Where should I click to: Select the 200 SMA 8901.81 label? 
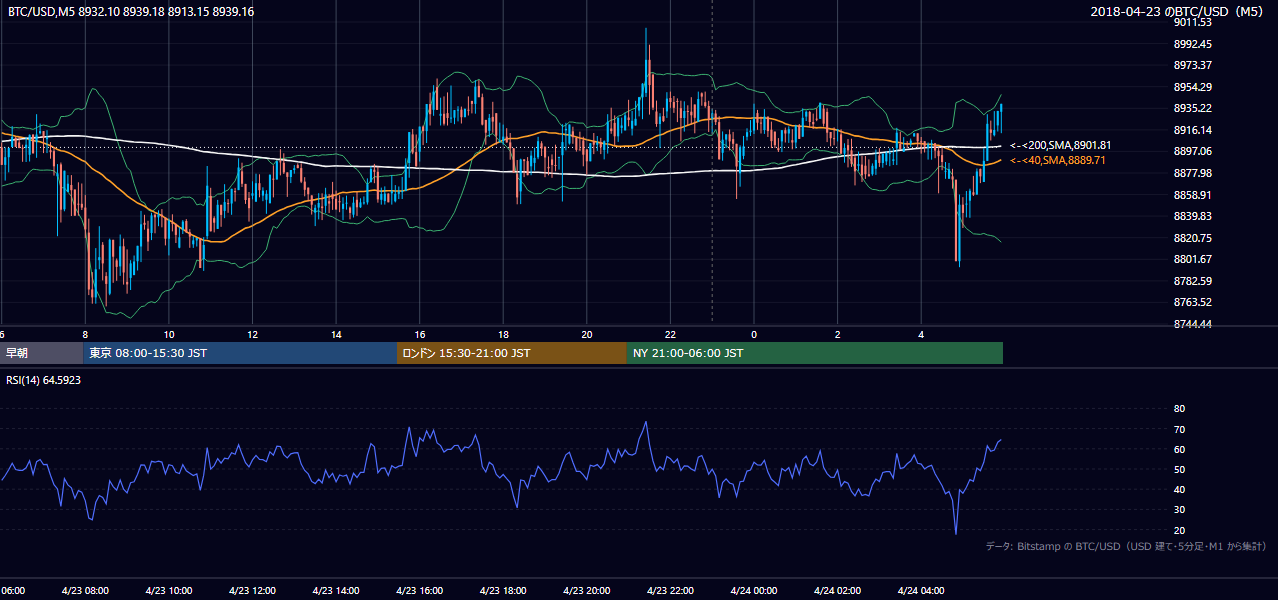click(x=1060, y=146)
